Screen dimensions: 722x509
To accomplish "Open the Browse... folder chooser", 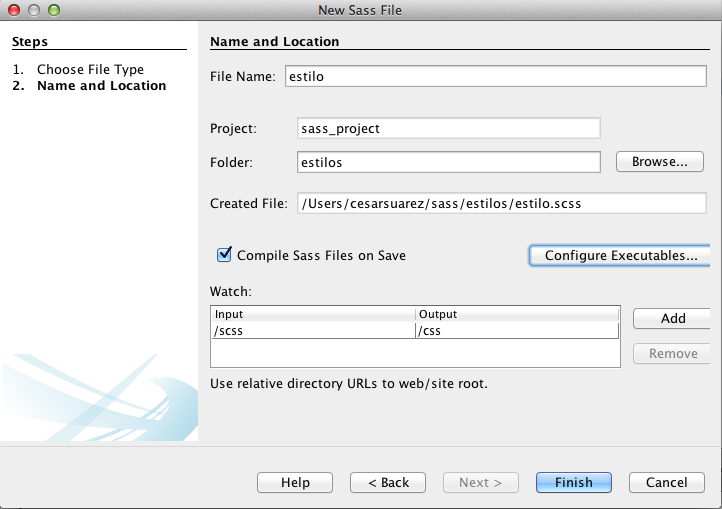I will (659, 162).
